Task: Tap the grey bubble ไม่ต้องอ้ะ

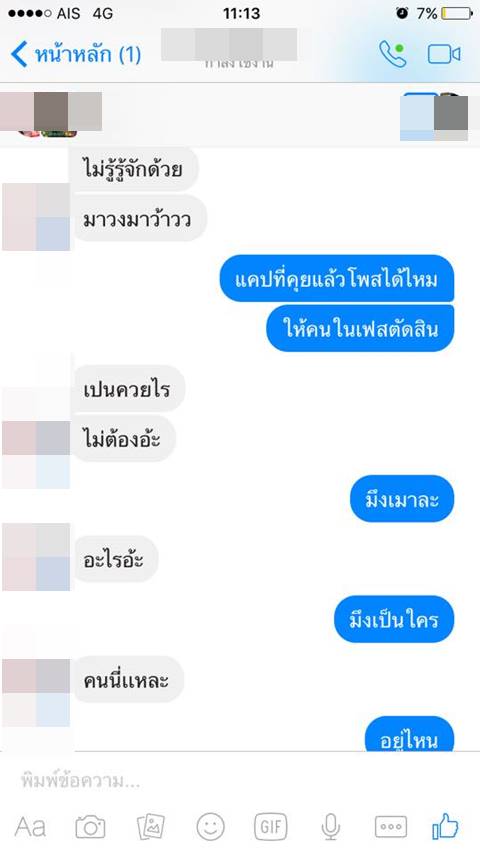Action: coord(122,438)
